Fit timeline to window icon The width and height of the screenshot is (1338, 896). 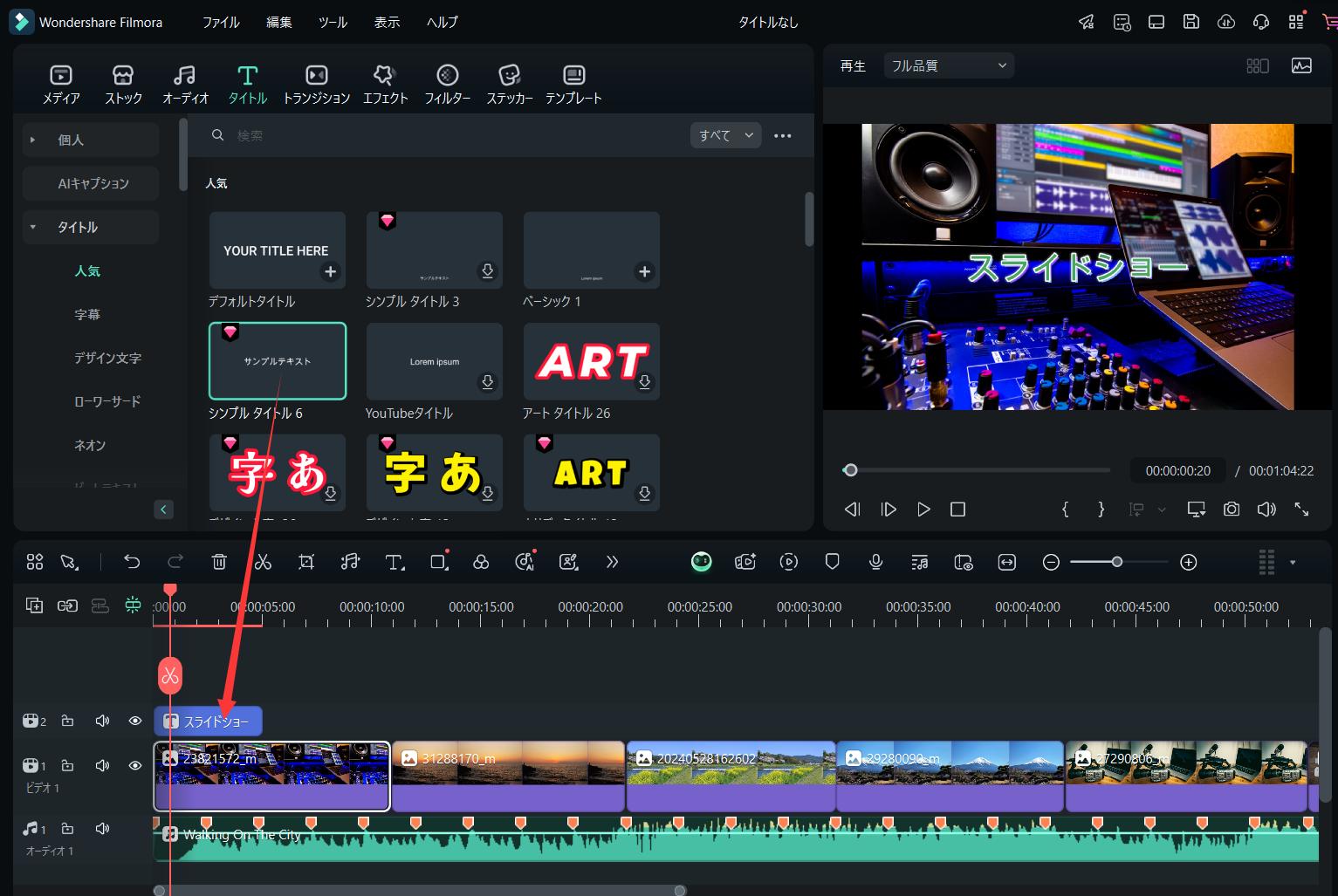(1006, 563)
